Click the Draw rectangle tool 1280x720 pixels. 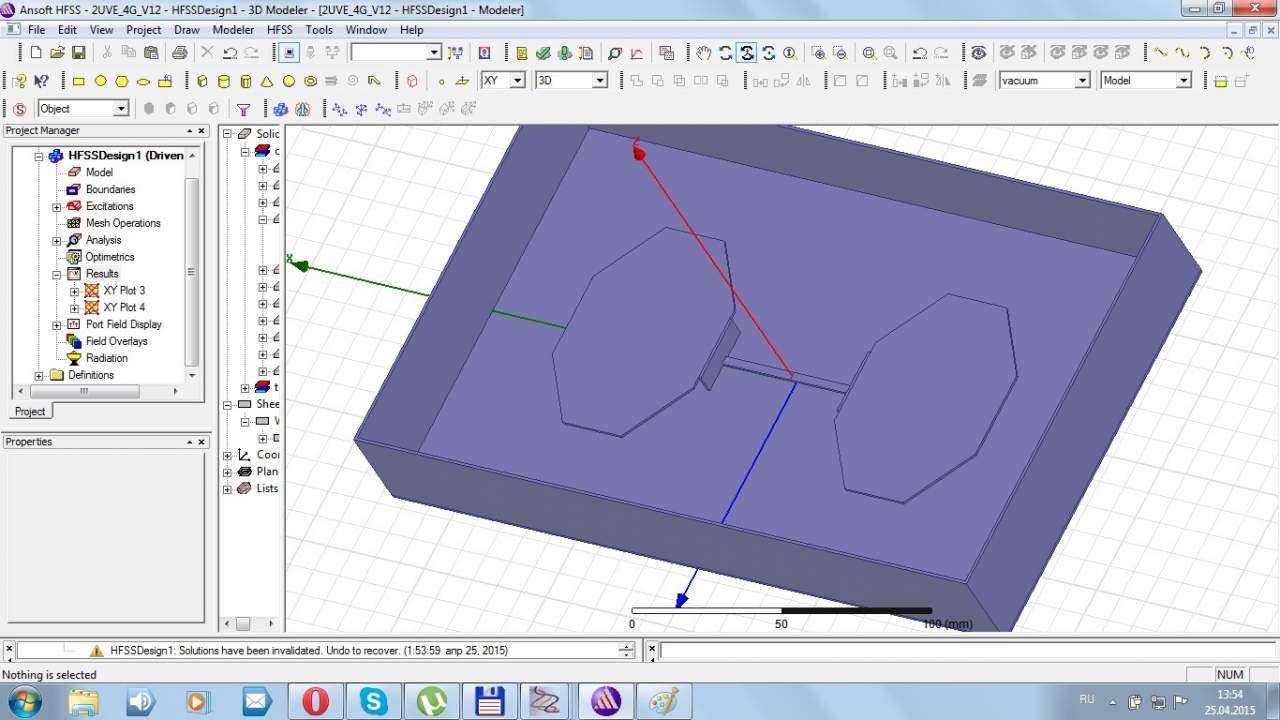coord(79,81)
